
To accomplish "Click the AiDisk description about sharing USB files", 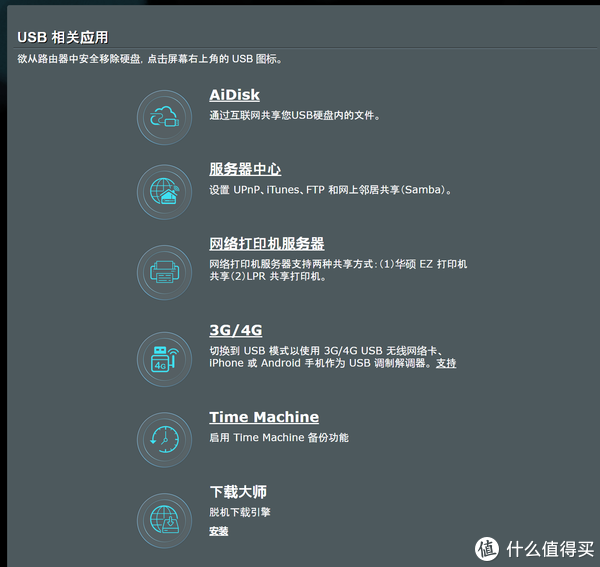I will (x=295, y=115).
